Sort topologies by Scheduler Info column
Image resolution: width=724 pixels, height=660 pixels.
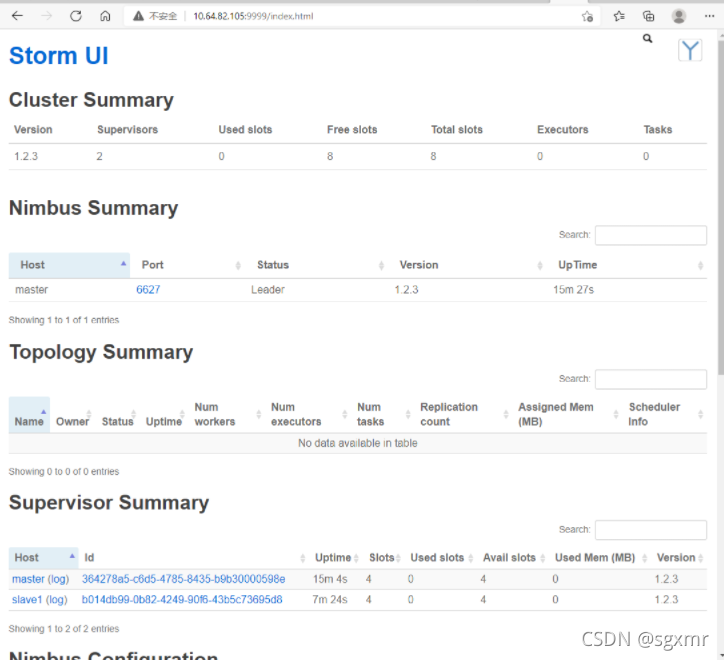[665, 414]
